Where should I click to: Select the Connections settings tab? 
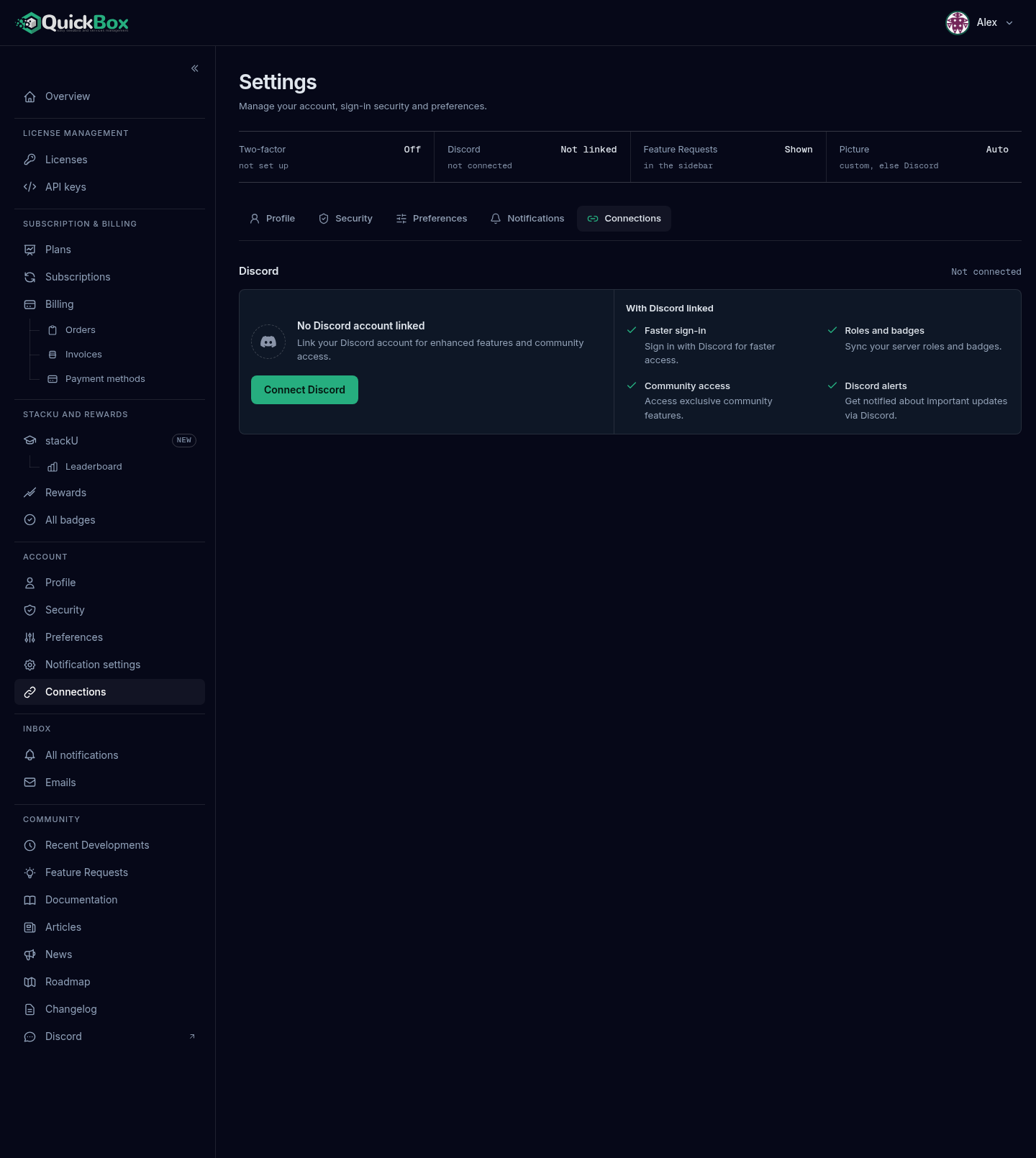click(624, 219)
